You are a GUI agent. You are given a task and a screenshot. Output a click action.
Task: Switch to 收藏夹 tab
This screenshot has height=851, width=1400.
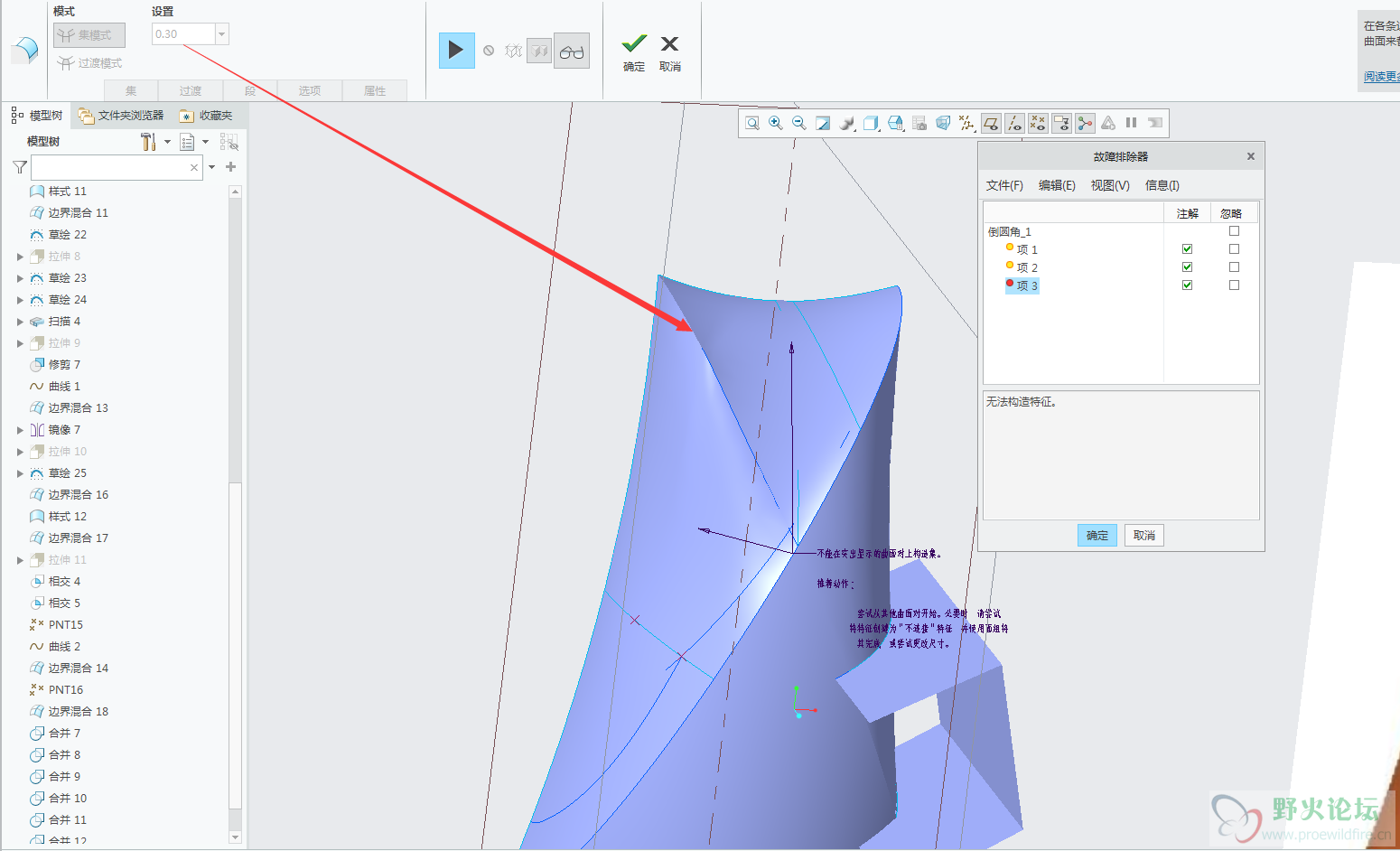(x=207, y=116)
